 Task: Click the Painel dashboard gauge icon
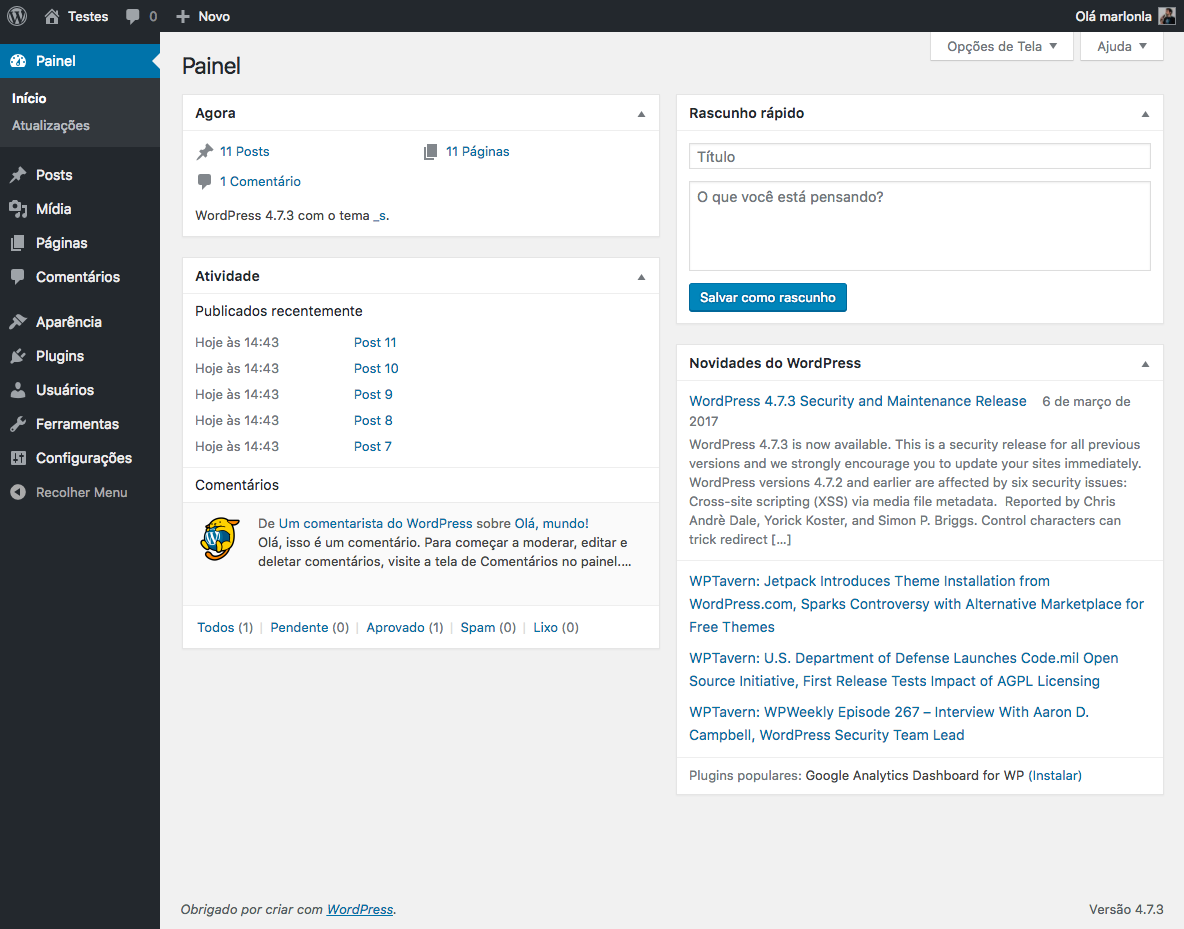pyautogui.click(x=18, y=61)
